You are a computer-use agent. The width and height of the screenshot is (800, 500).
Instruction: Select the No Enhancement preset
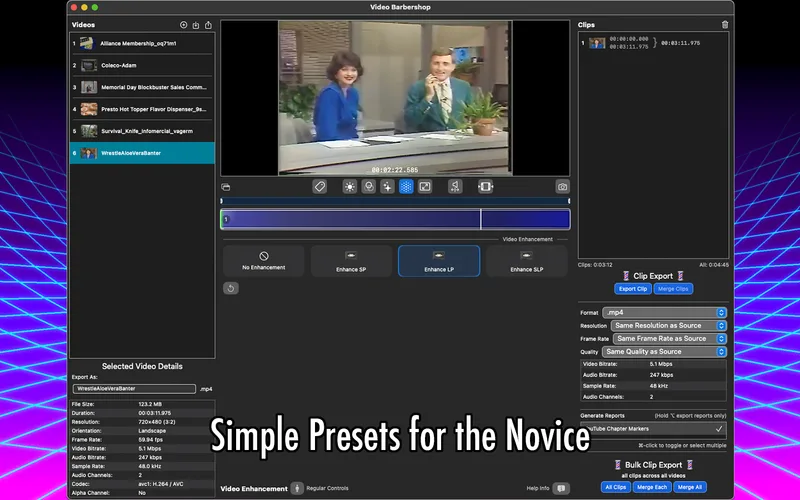[x=264, y=261]
